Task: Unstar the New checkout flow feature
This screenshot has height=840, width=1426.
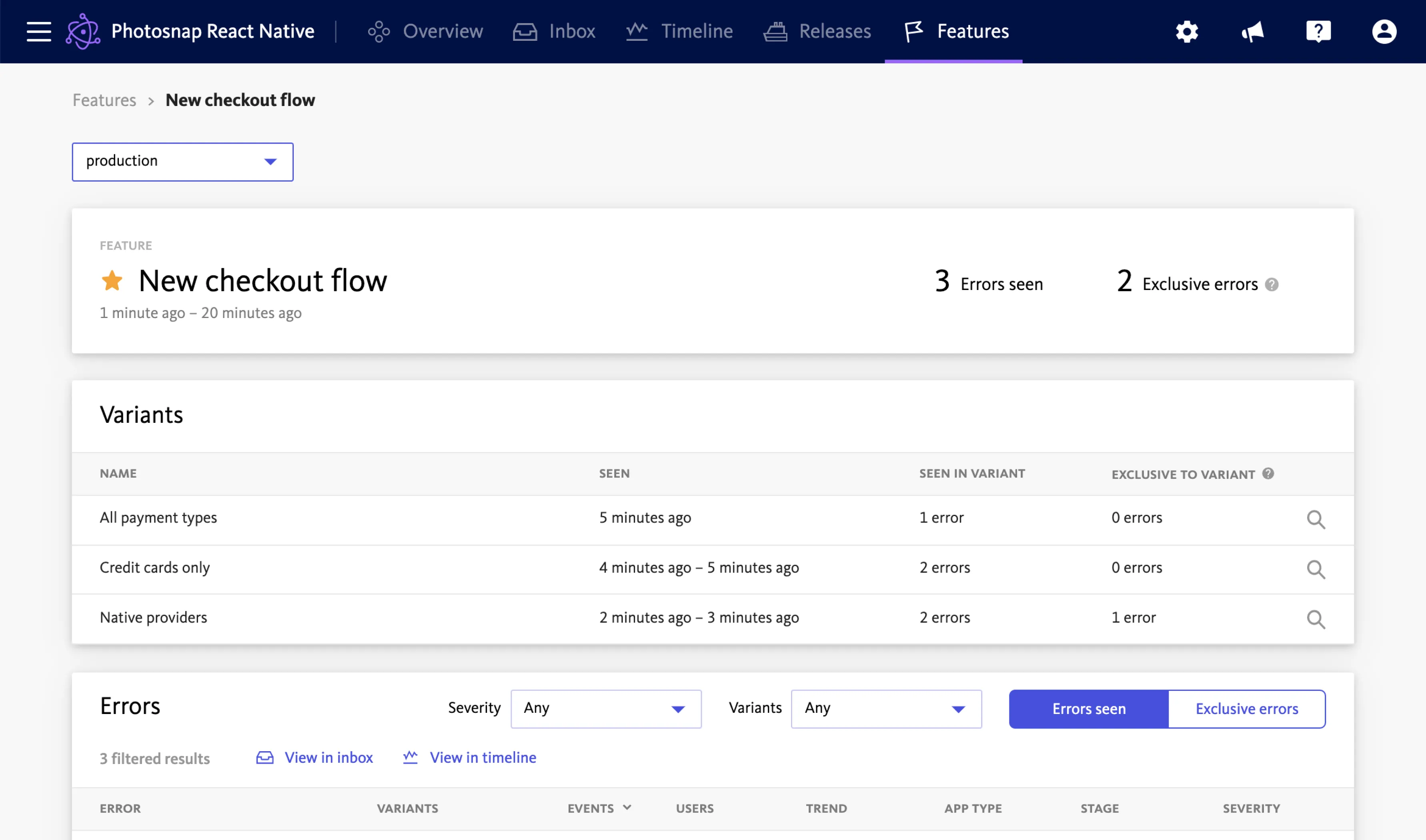Action: [112, 280]
